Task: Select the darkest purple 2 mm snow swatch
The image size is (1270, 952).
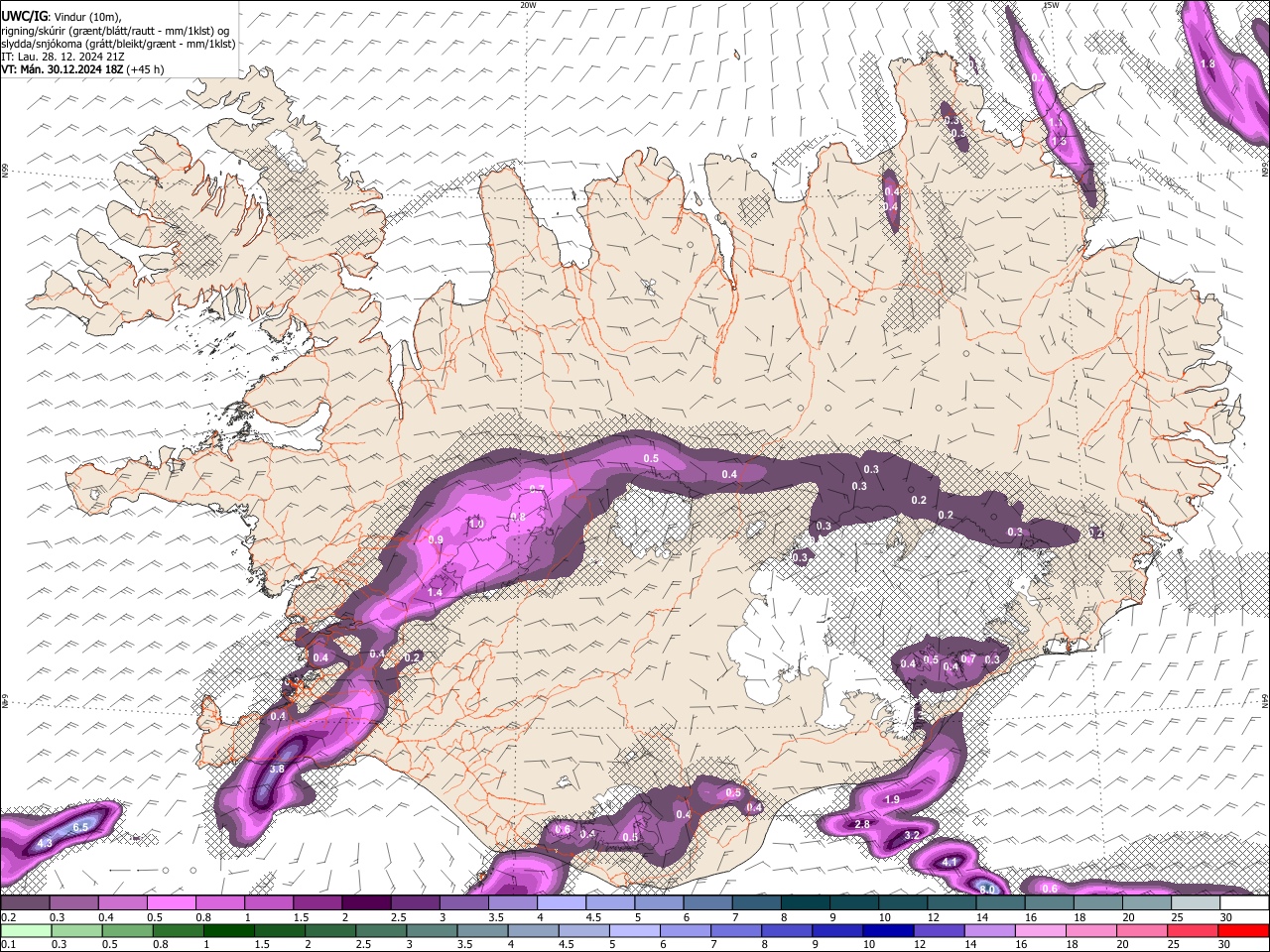Action: pyautogui.click(x=366, y=902)
